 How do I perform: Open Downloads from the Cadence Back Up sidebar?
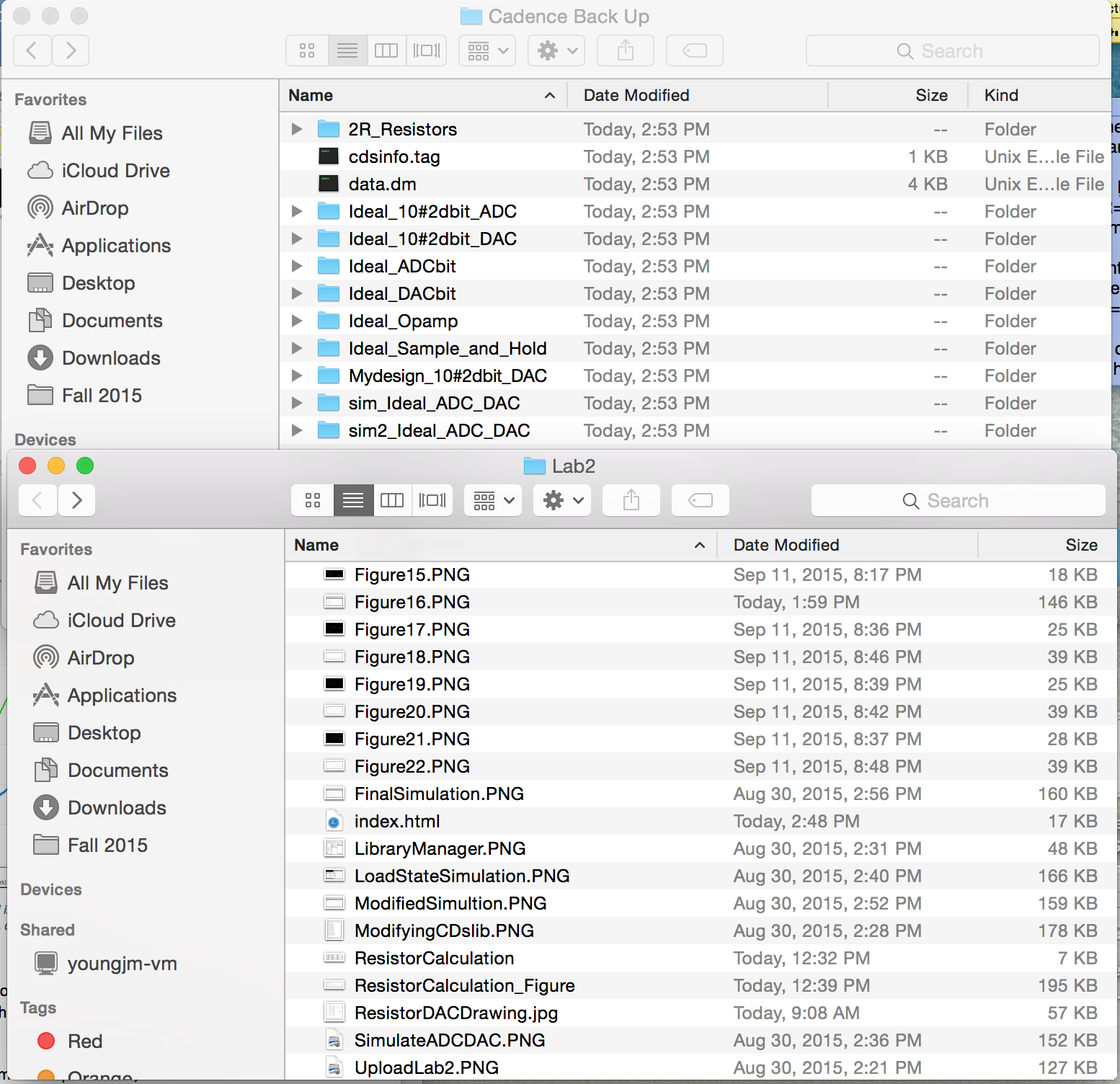click(x=110, y=357)
